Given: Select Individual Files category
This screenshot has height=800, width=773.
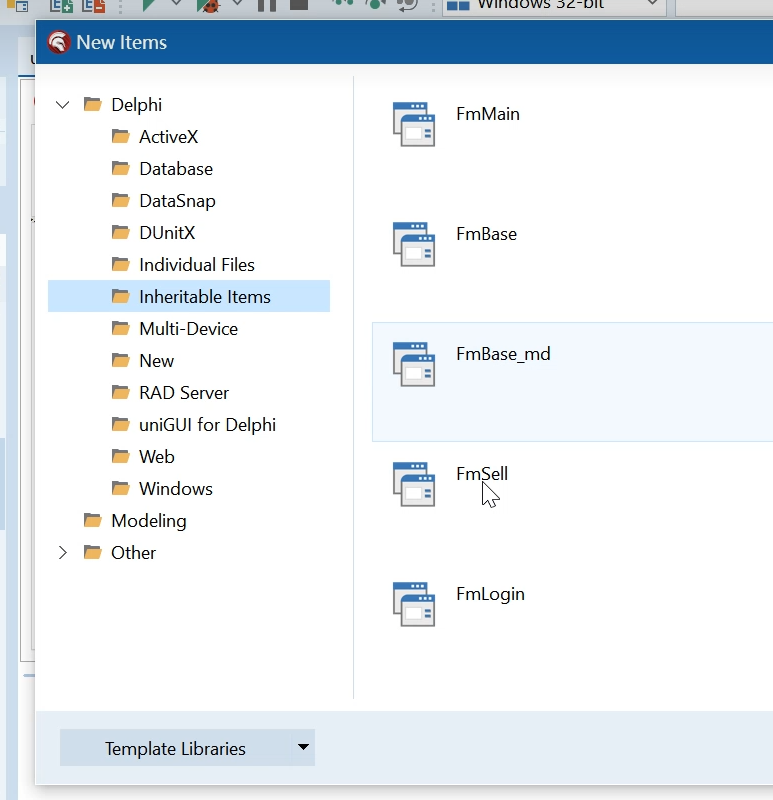Looking at the screenshot, I should point(196,265).
